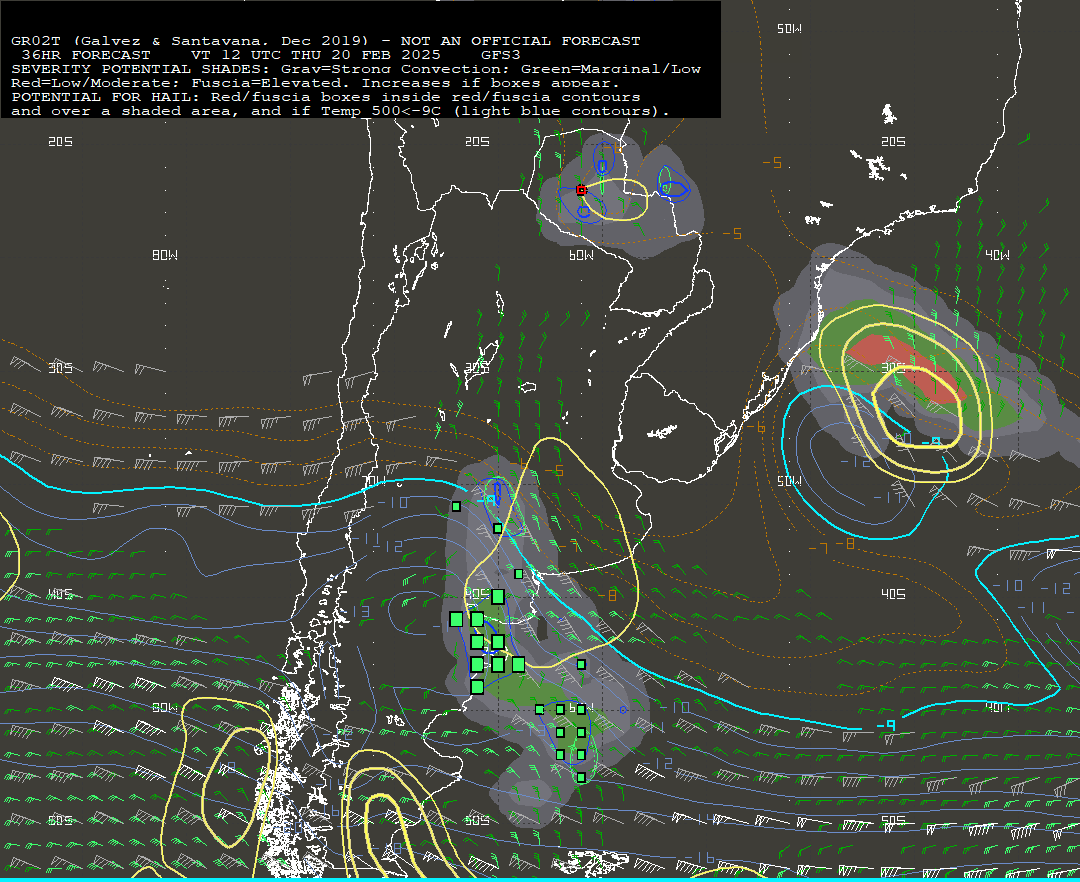The width and height of the screenshot is (1080, 882).
Task: Click the GR02T title line in header
Action: click(326, 41)
